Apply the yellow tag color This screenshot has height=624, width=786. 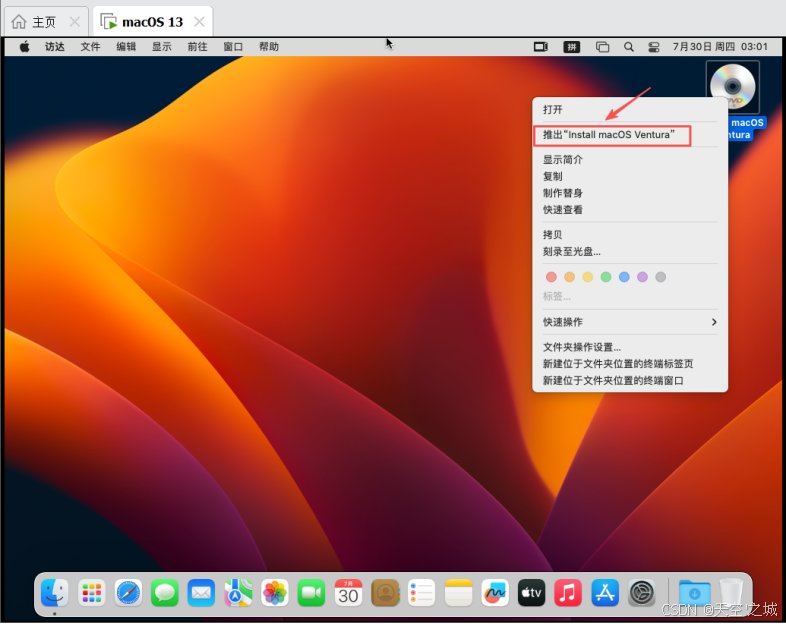[587, 277]
